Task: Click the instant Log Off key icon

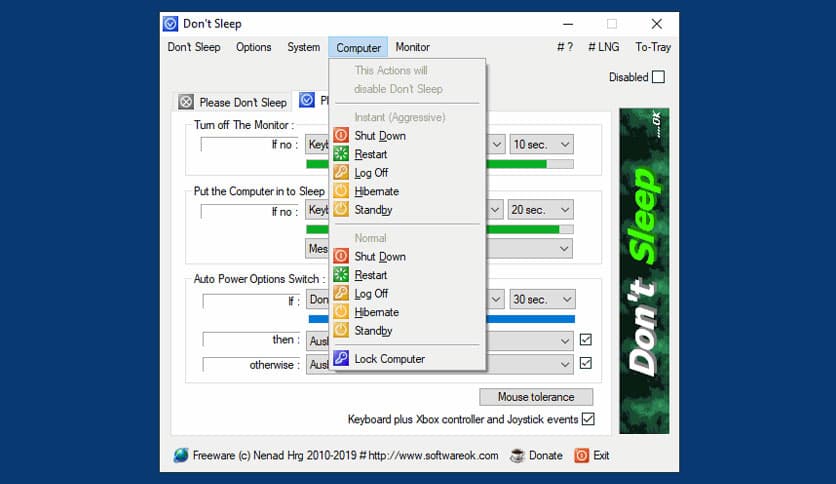Action: (341, 172)
